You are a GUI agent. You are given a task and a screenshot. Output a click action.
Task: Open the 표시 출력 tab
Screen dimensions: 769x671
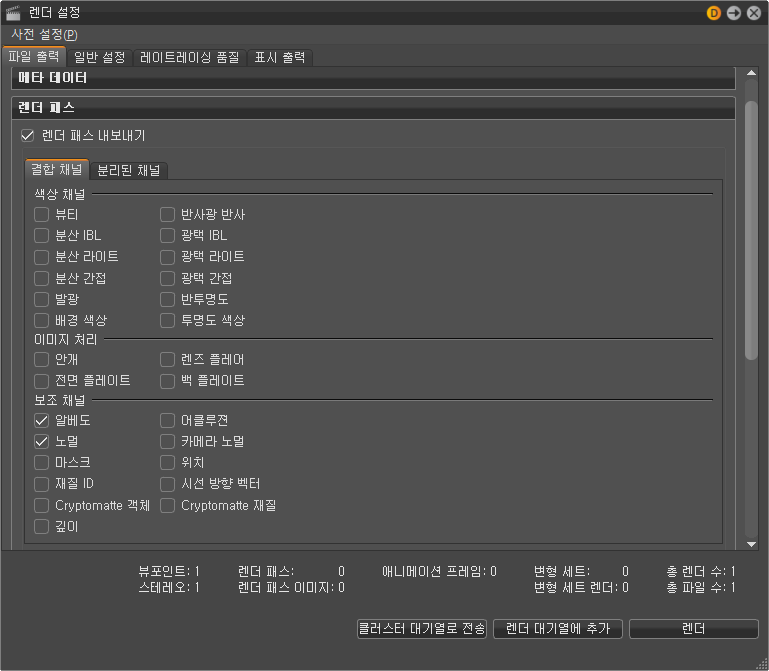tap(280, 57)
